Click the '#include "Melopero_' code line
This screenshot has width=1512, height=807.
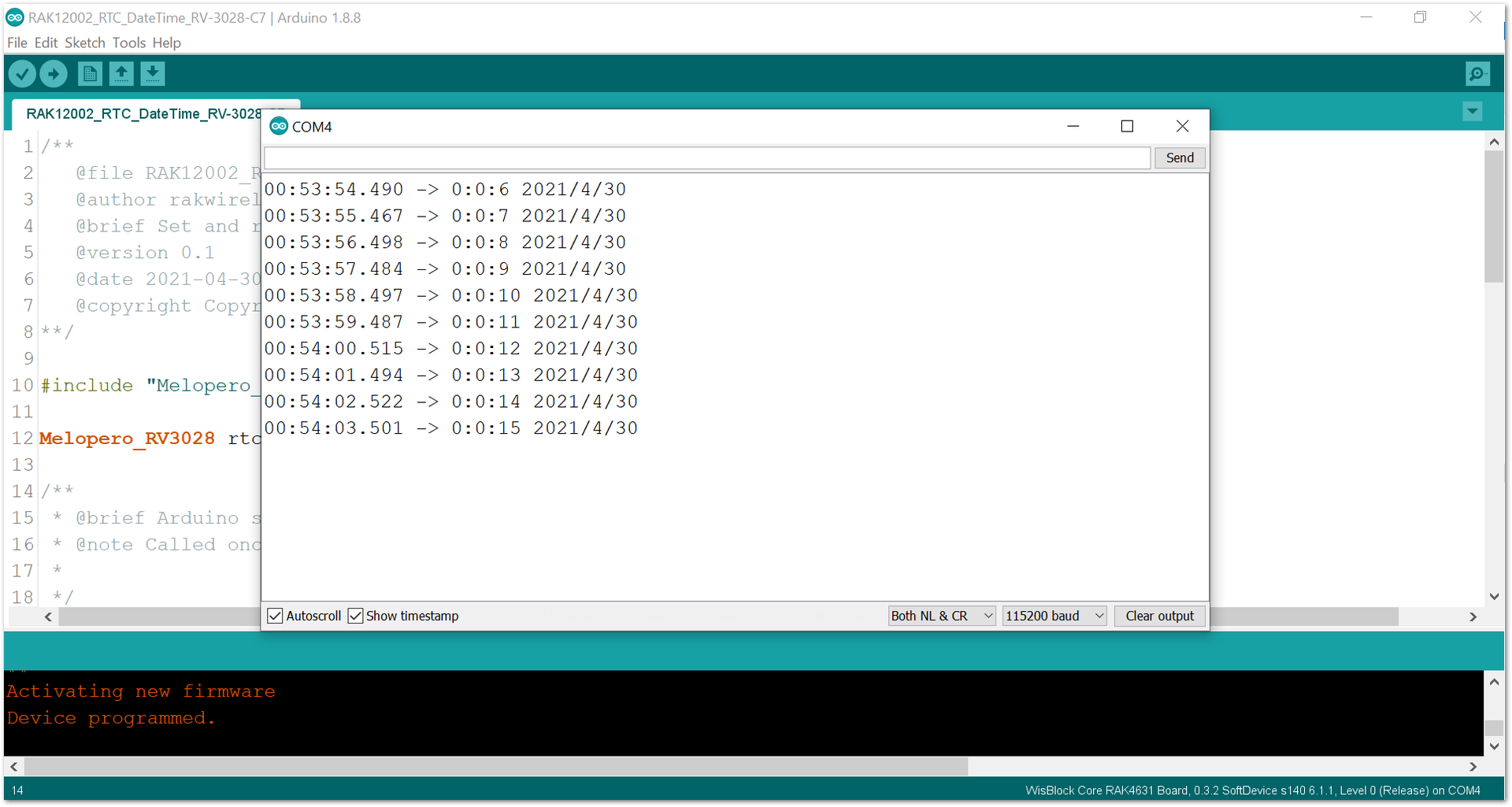pyautogui.click(x=150, y=386)
